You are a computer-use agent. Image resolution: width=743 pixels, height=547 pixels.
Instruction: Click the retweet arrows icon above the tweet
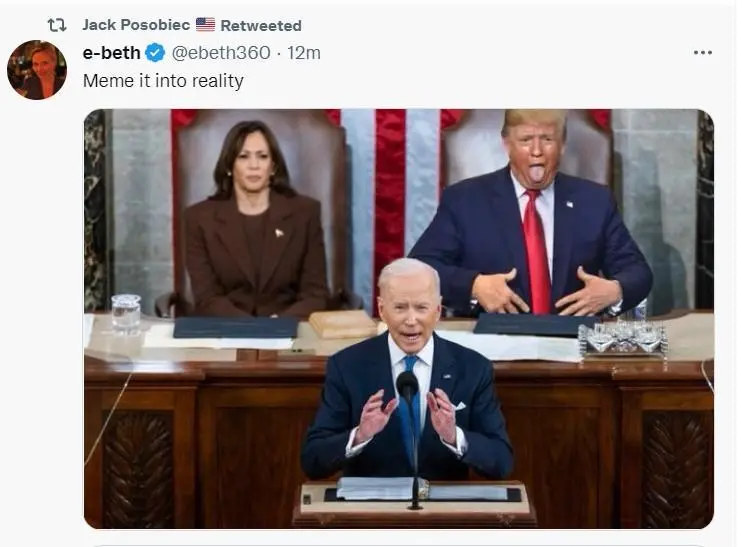click(57, 25)
